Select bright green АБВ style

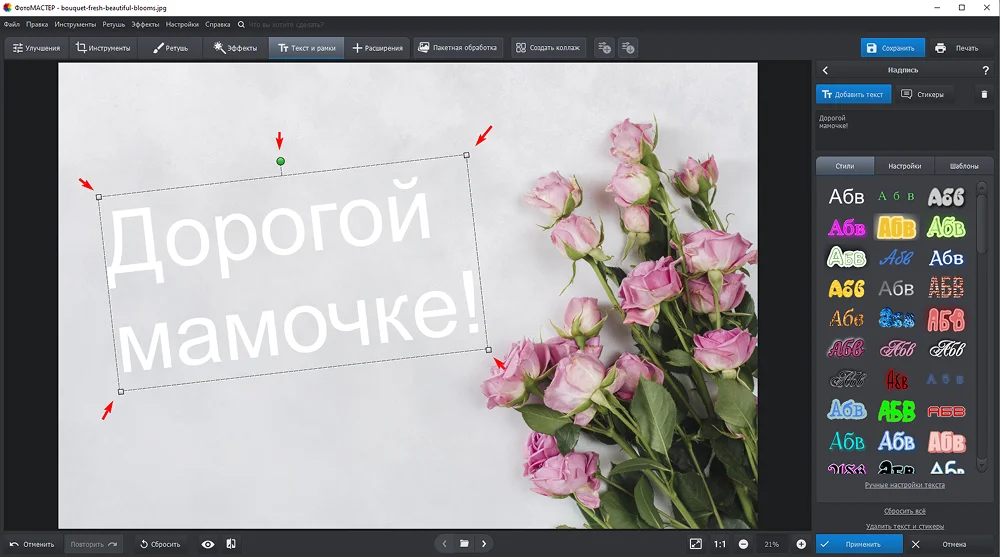[x=896, y=411]
